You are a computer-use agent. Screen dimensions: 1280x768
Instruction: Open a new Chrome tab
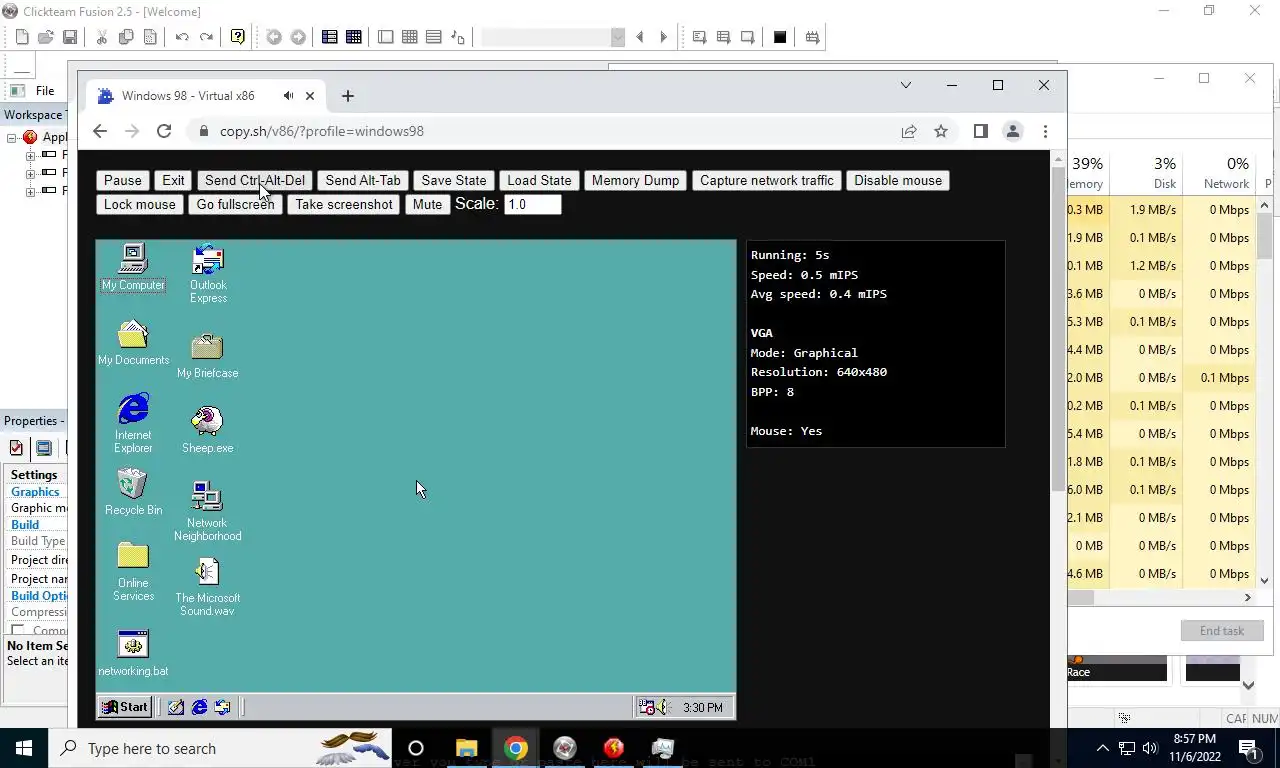click(x=348, y=96)
